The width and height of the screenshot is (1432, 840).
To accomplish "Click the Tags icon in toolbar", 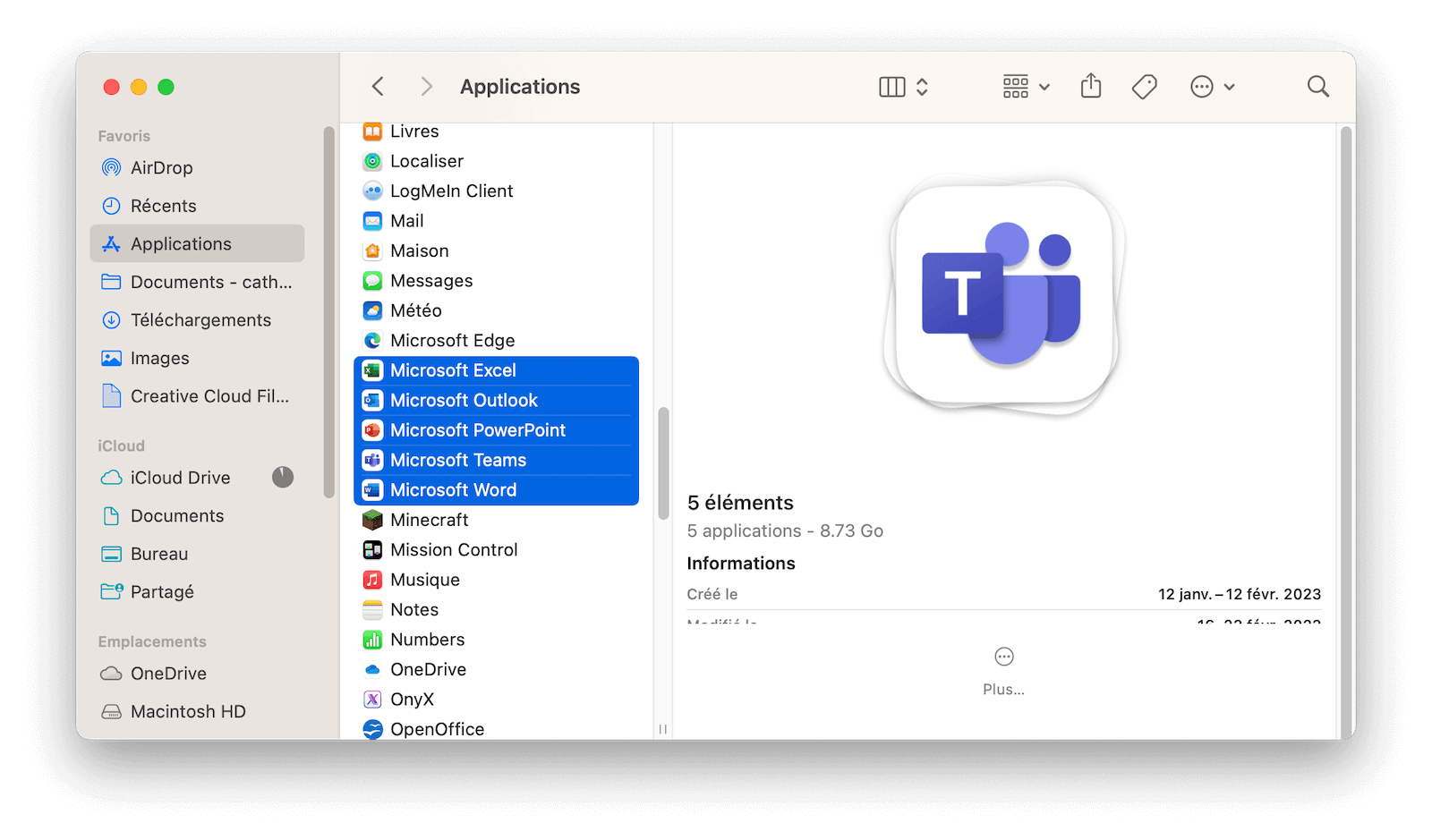I will [1144, 87].
